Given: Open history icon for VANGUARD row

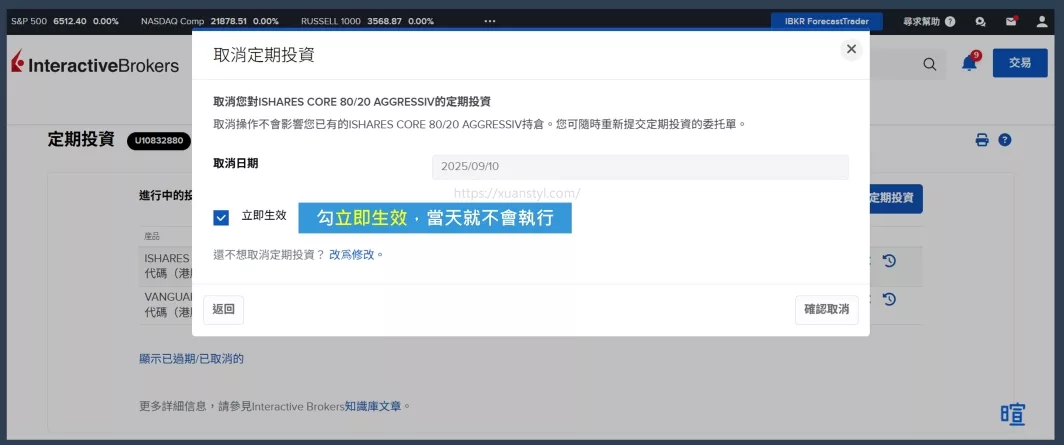Looking at the screenshot, I should pos(890,299).
